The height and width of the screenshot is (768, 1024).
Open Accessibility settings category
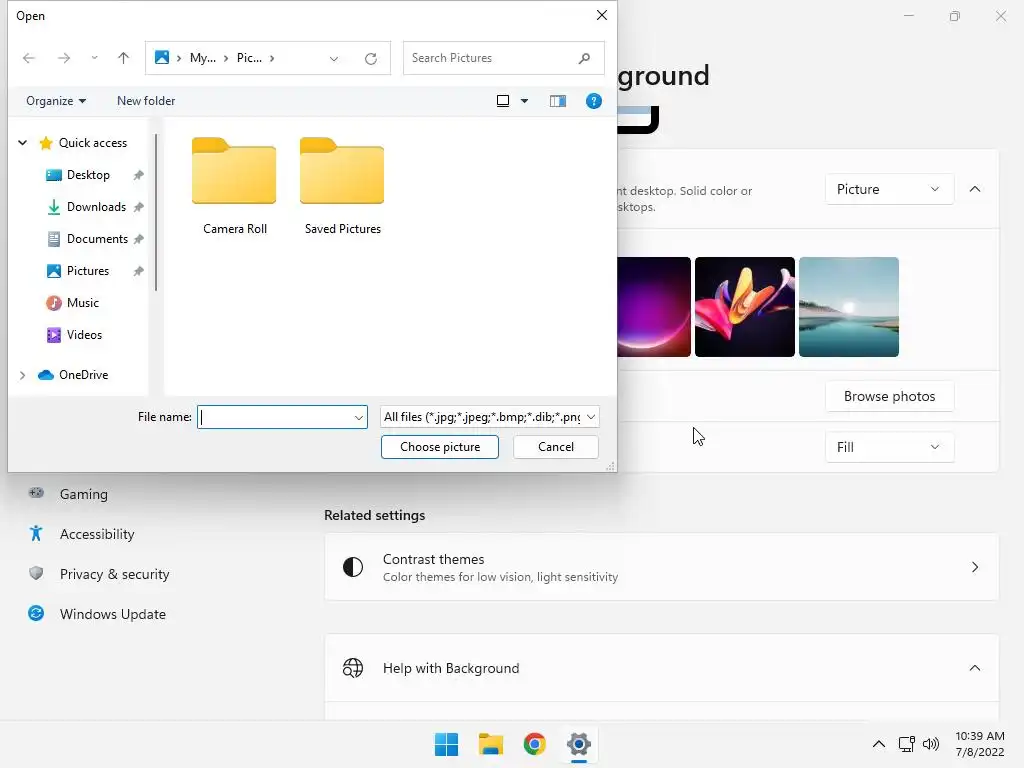pos(97,534)
